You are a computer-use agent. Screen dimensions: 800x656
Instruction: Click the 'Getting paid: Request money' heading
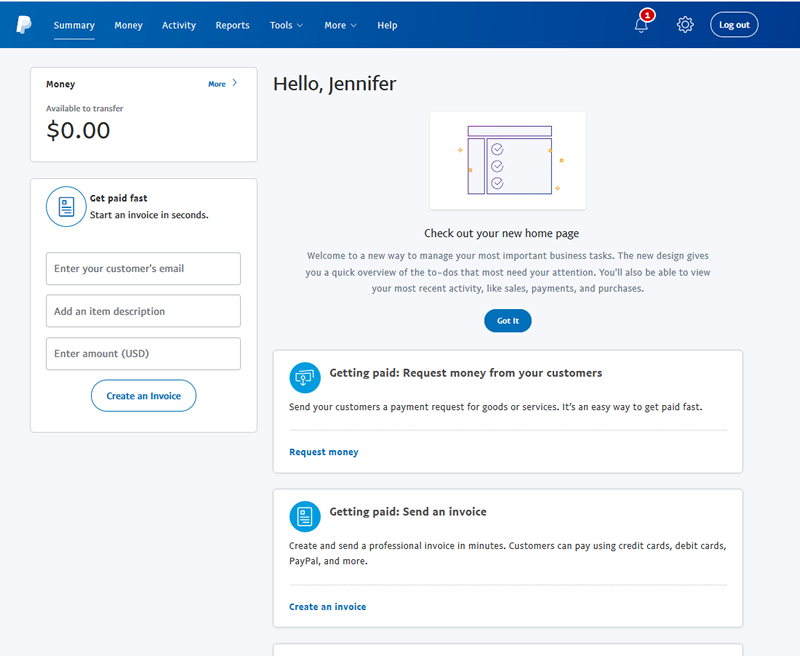pyautogui.click(x=465, y=373)
